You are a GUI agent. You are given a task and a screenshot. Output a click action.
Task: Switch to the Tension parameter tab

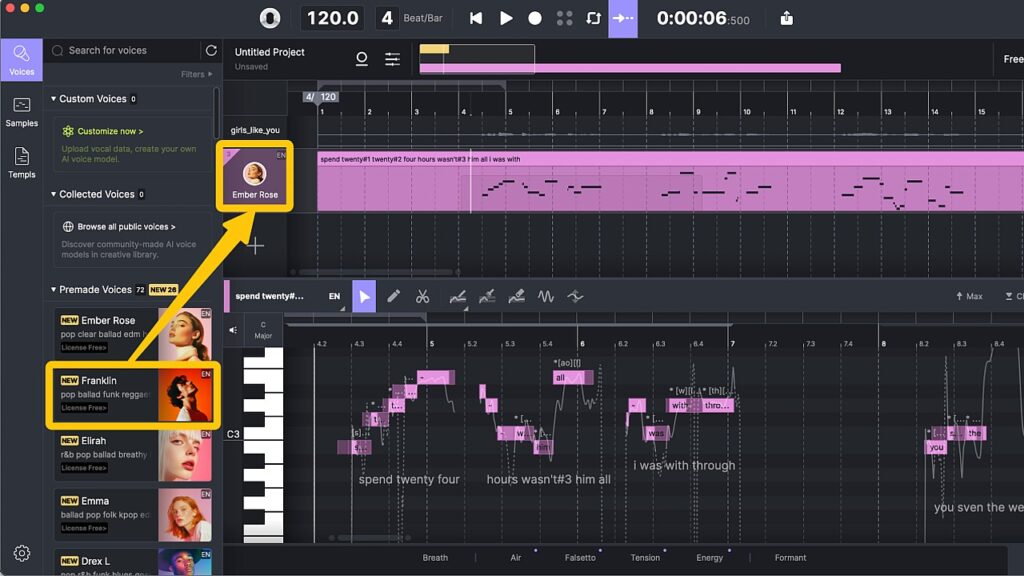645,558
